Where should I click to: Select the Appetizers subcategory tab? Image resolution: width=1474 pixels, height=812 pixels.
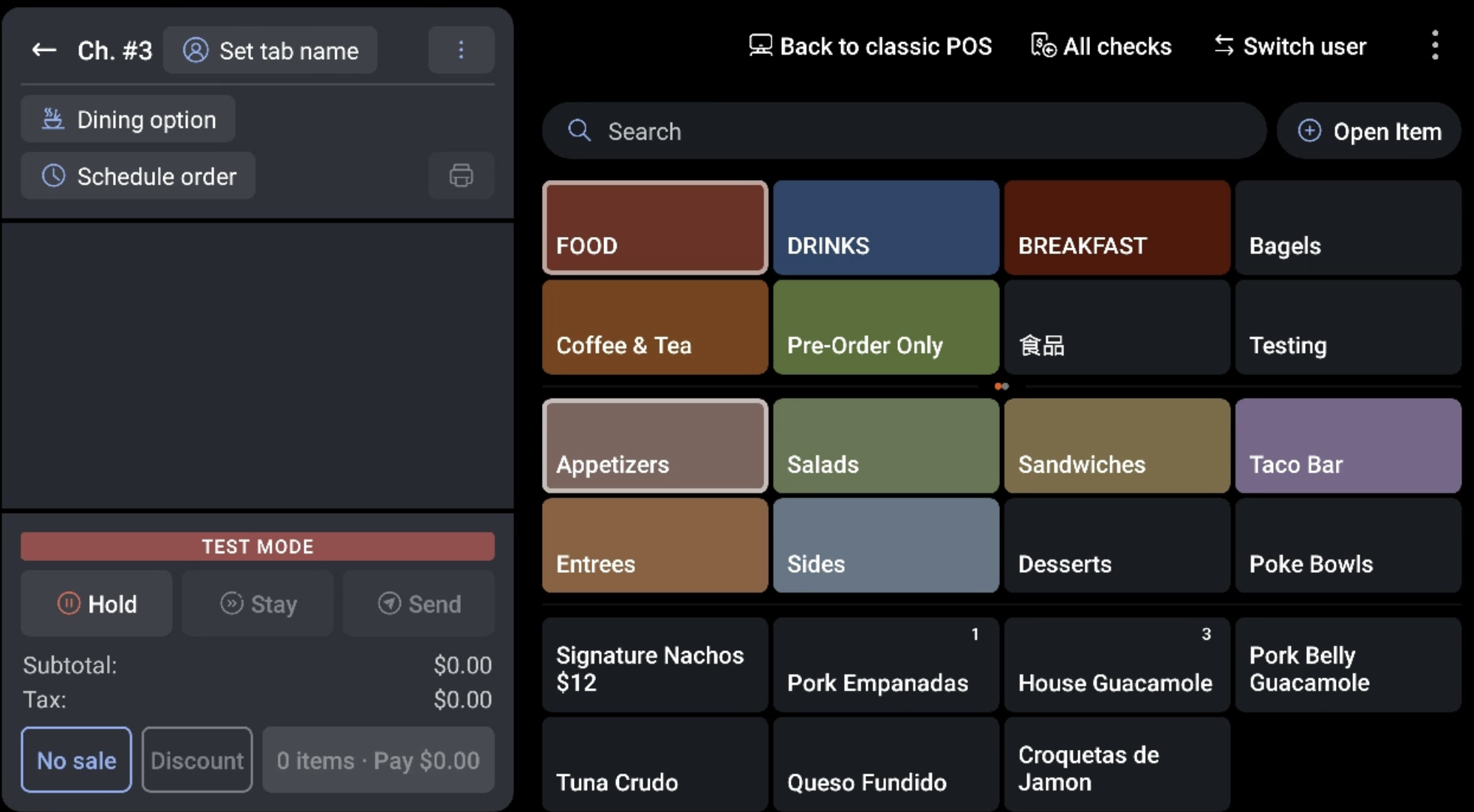[x=654, y=445]
